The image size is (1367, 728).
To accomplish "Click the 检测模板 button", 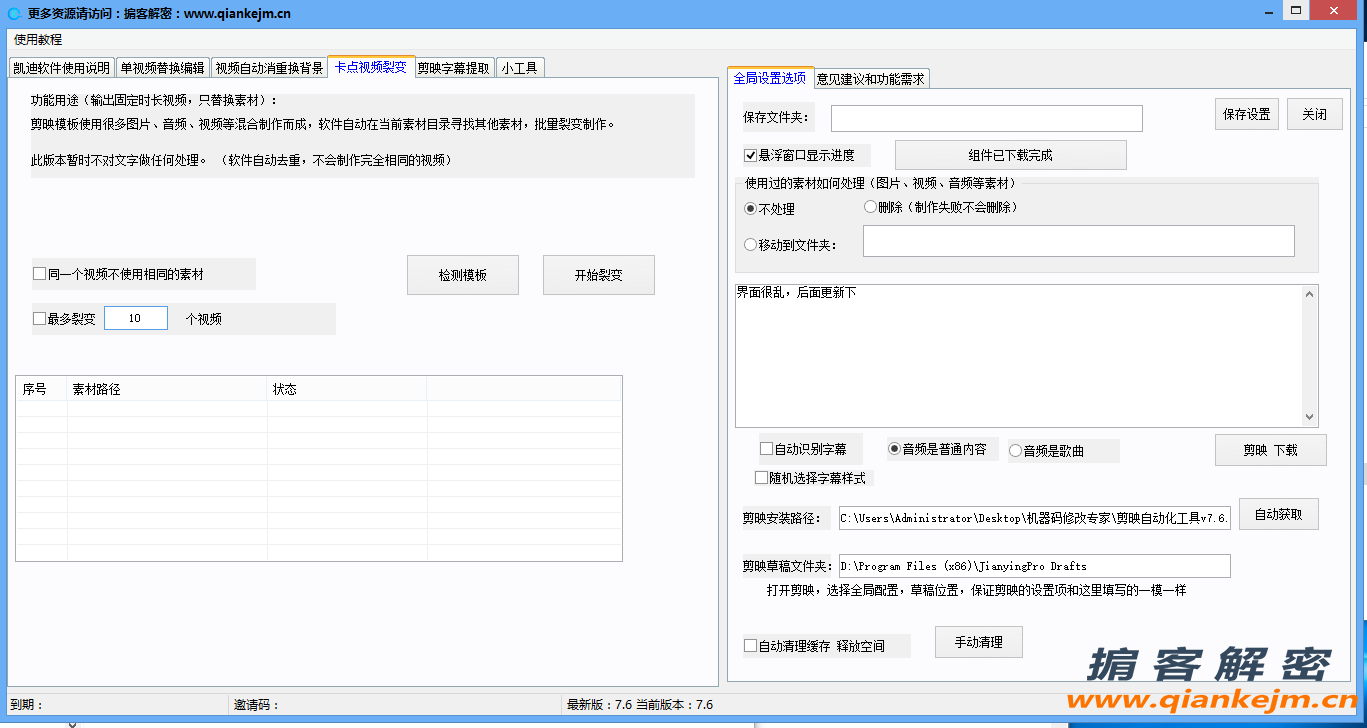I will pos(463,275).
